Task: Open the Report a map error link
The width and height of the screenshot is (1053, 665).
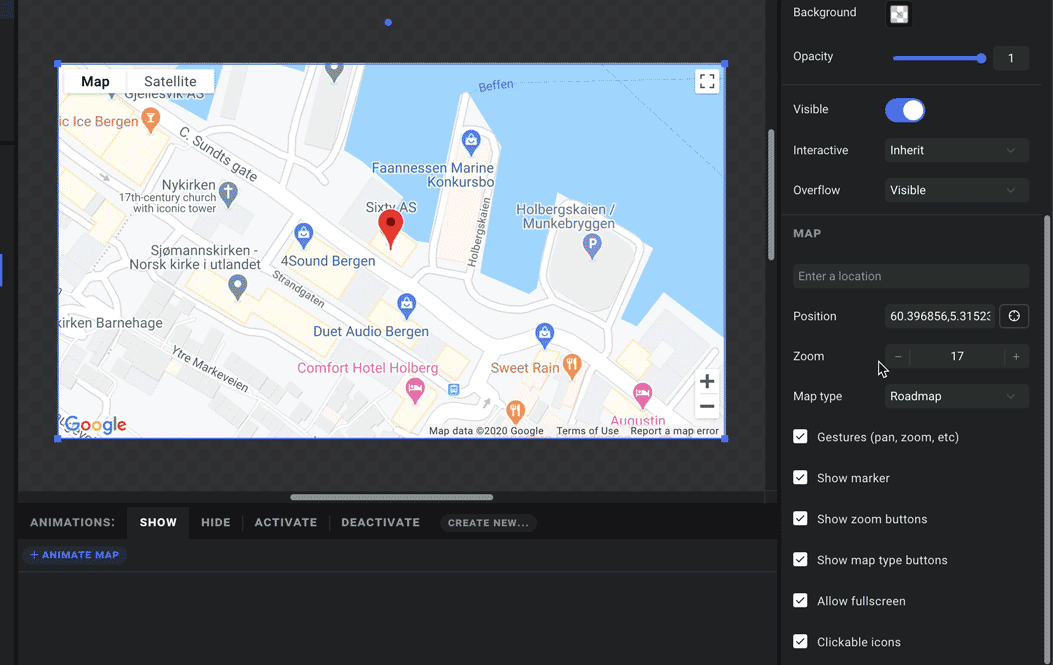Action: 674,431
